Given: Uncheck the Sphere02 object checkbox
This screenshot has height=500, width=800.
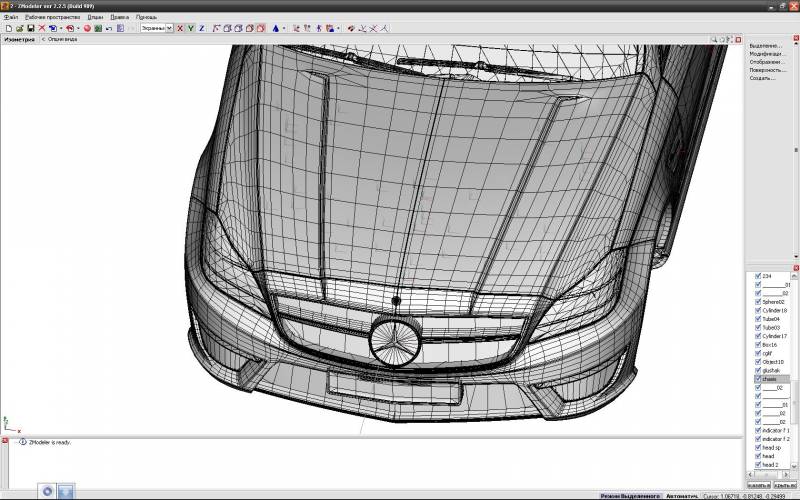Looking at the screenshot, I should point(758,302).
